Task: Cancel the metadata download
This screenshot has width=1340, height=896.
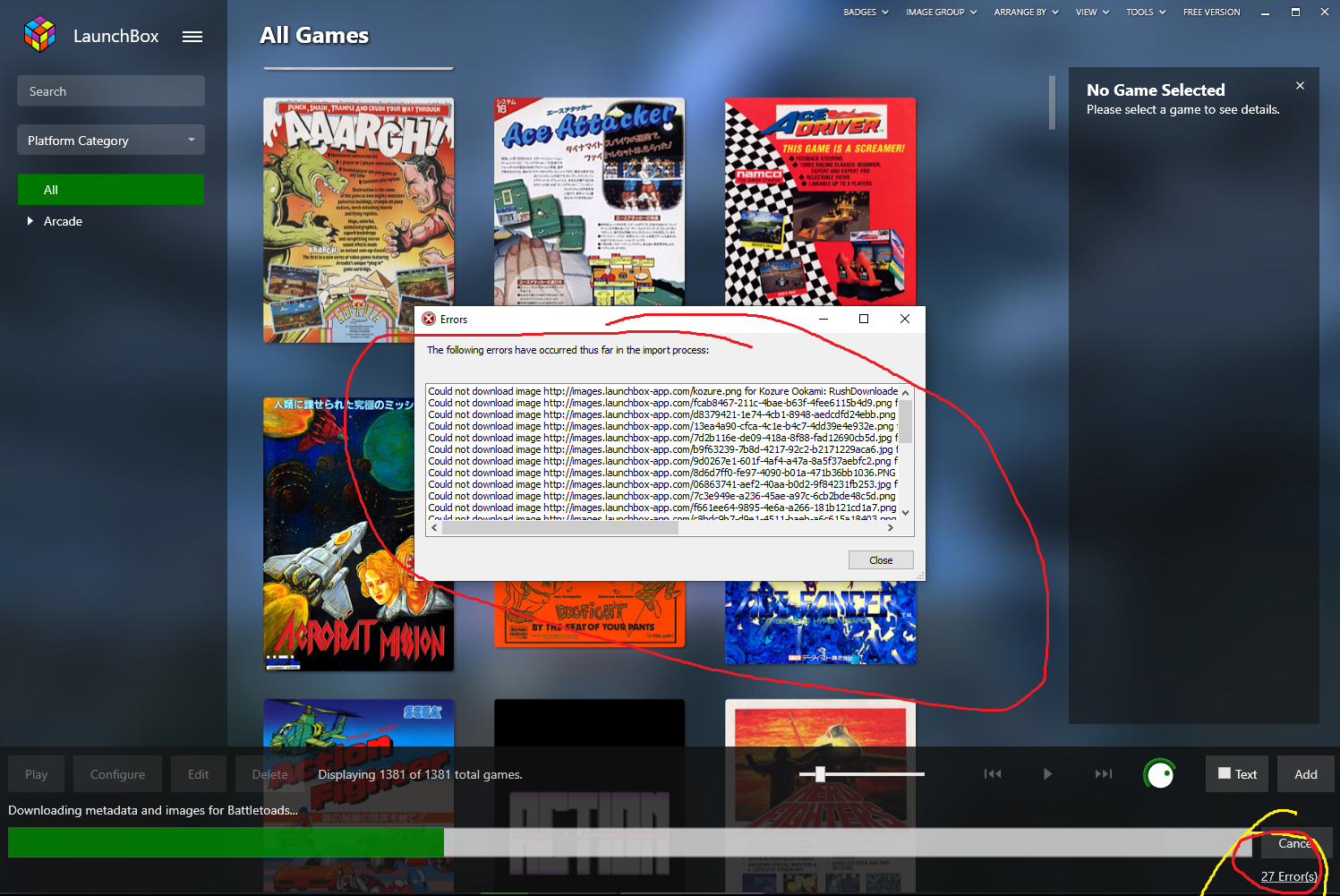Action: coord(1296,843)
